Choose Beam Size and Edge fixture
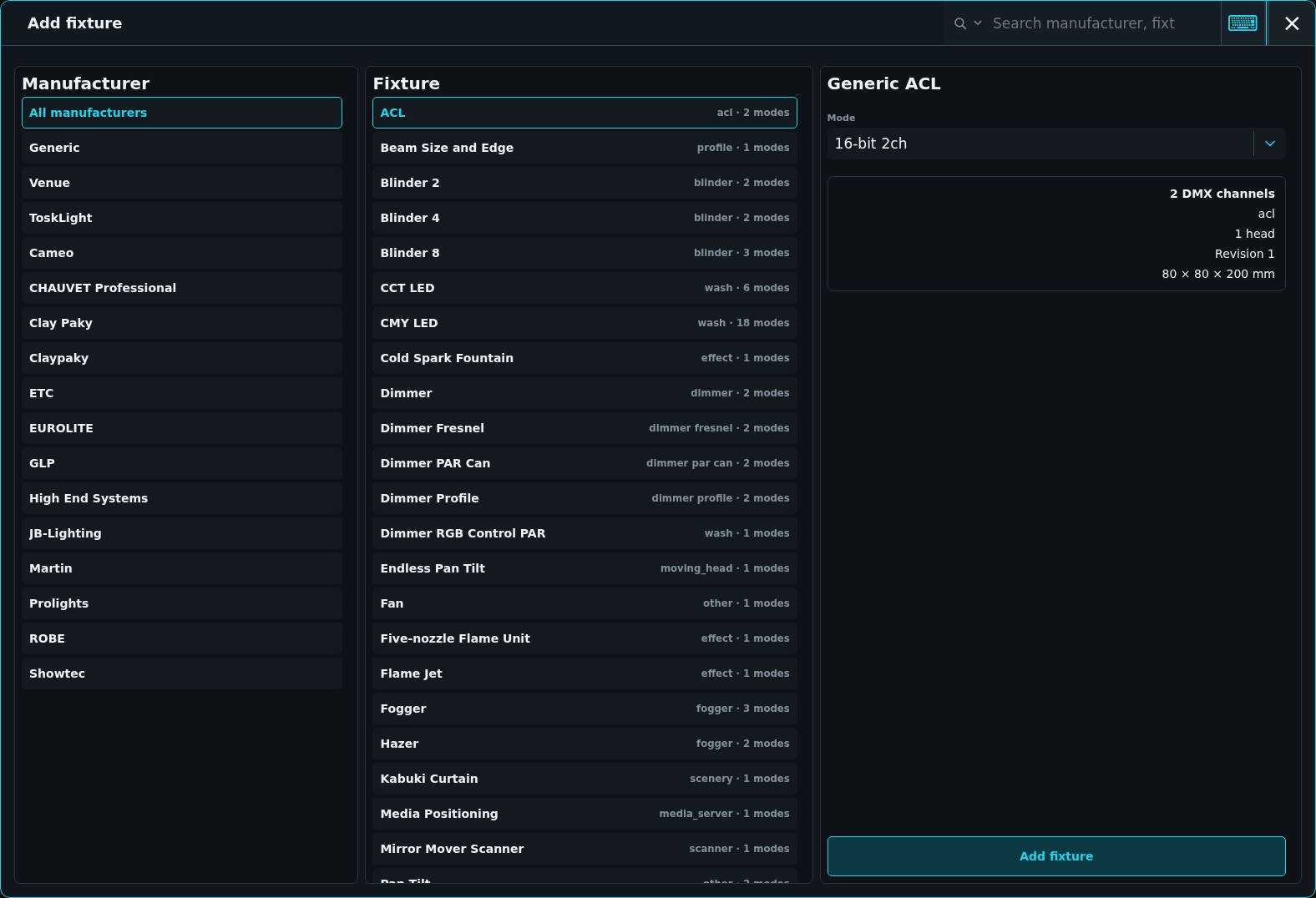The width and height of the screenshot is (1316, 898). point(585,148)
